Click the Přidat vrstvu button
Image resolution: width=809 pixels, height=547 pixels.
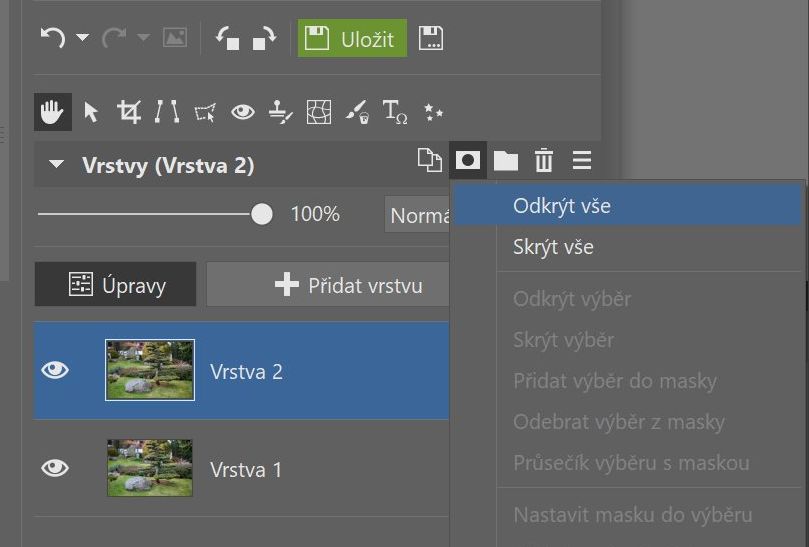point(328,284)
